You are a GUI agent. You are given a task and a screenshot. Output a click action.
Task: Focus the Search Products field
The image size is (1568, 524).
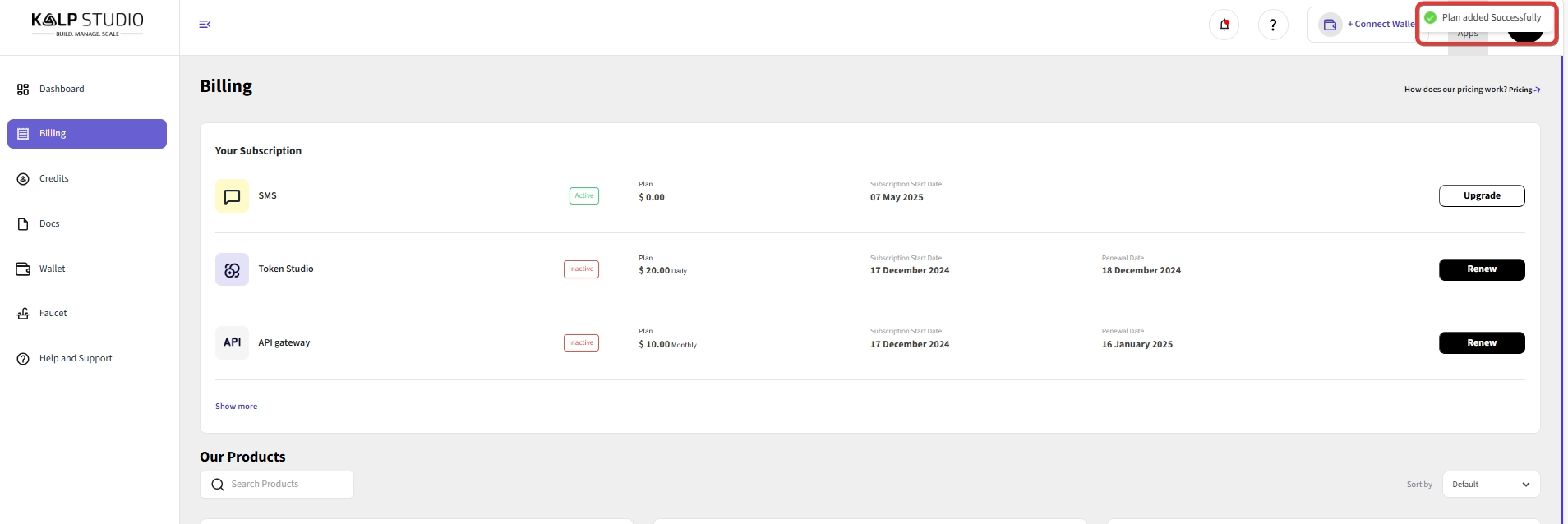click(x=288, y=485)
